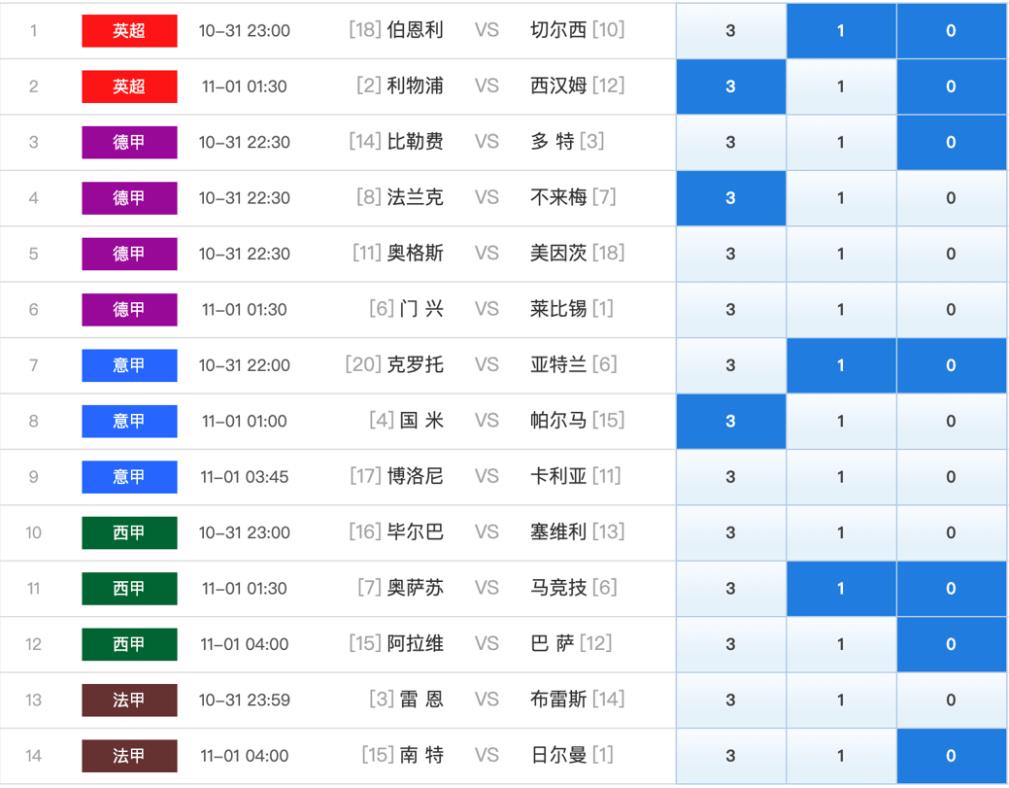Select draw 1 for 阿拉维 vs 巴萨
The image size is (1009, 788).
click(841, 645)
